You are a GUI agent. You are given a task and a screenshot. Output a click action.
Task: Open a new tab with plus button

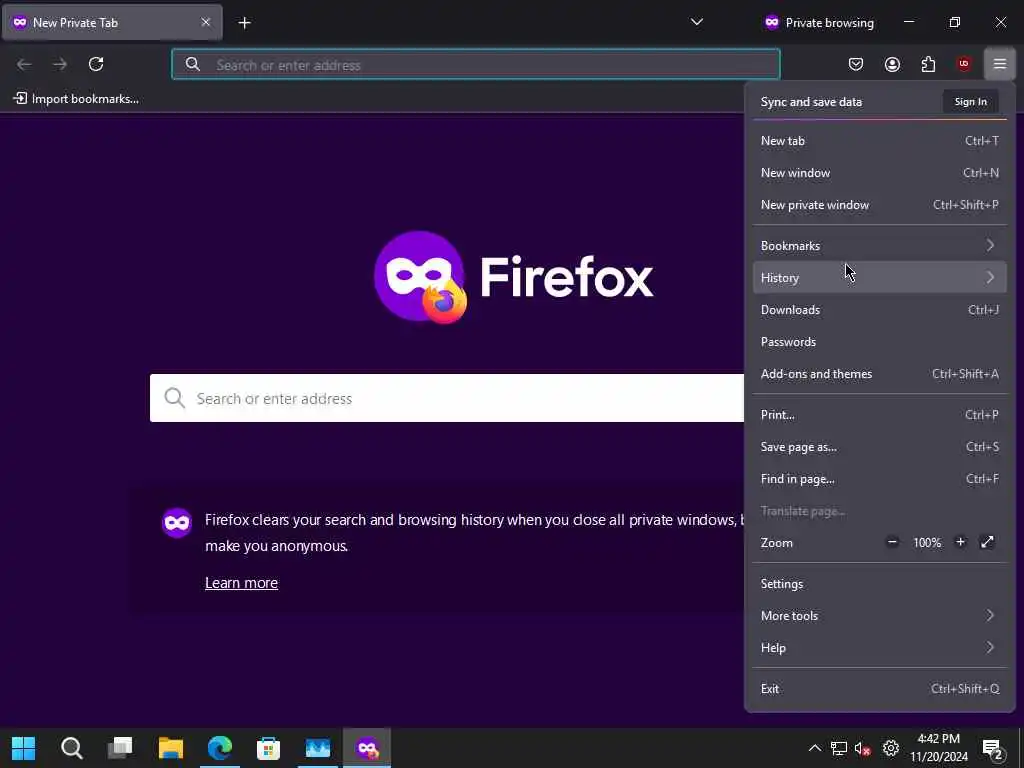(x=244, y=23)
